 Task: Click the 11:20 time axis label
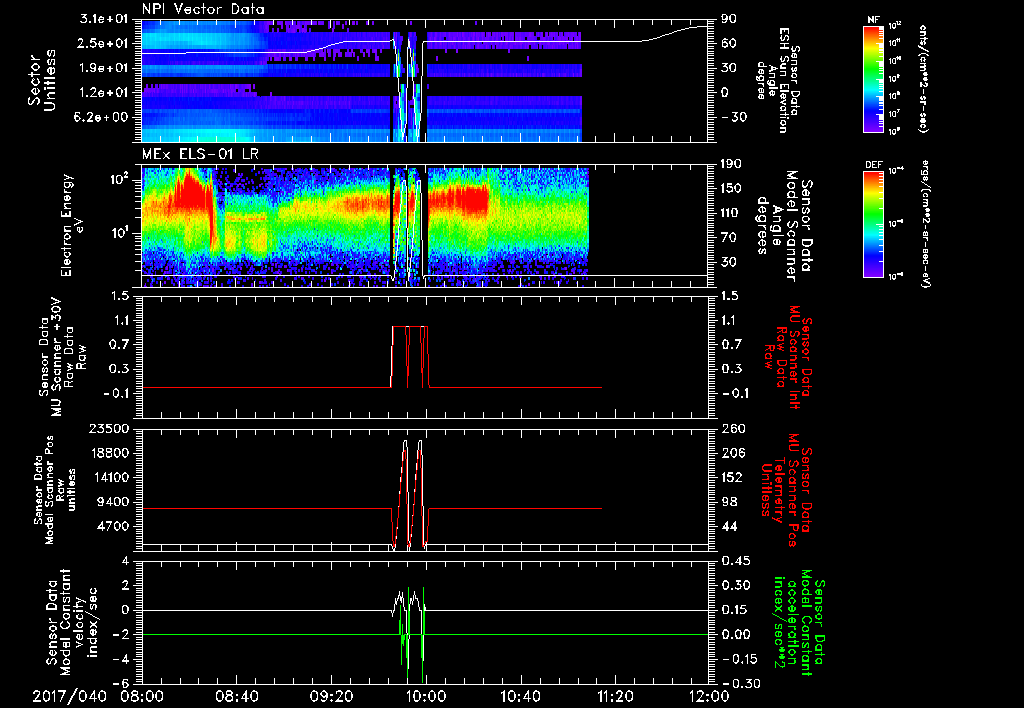pos(615,696)
